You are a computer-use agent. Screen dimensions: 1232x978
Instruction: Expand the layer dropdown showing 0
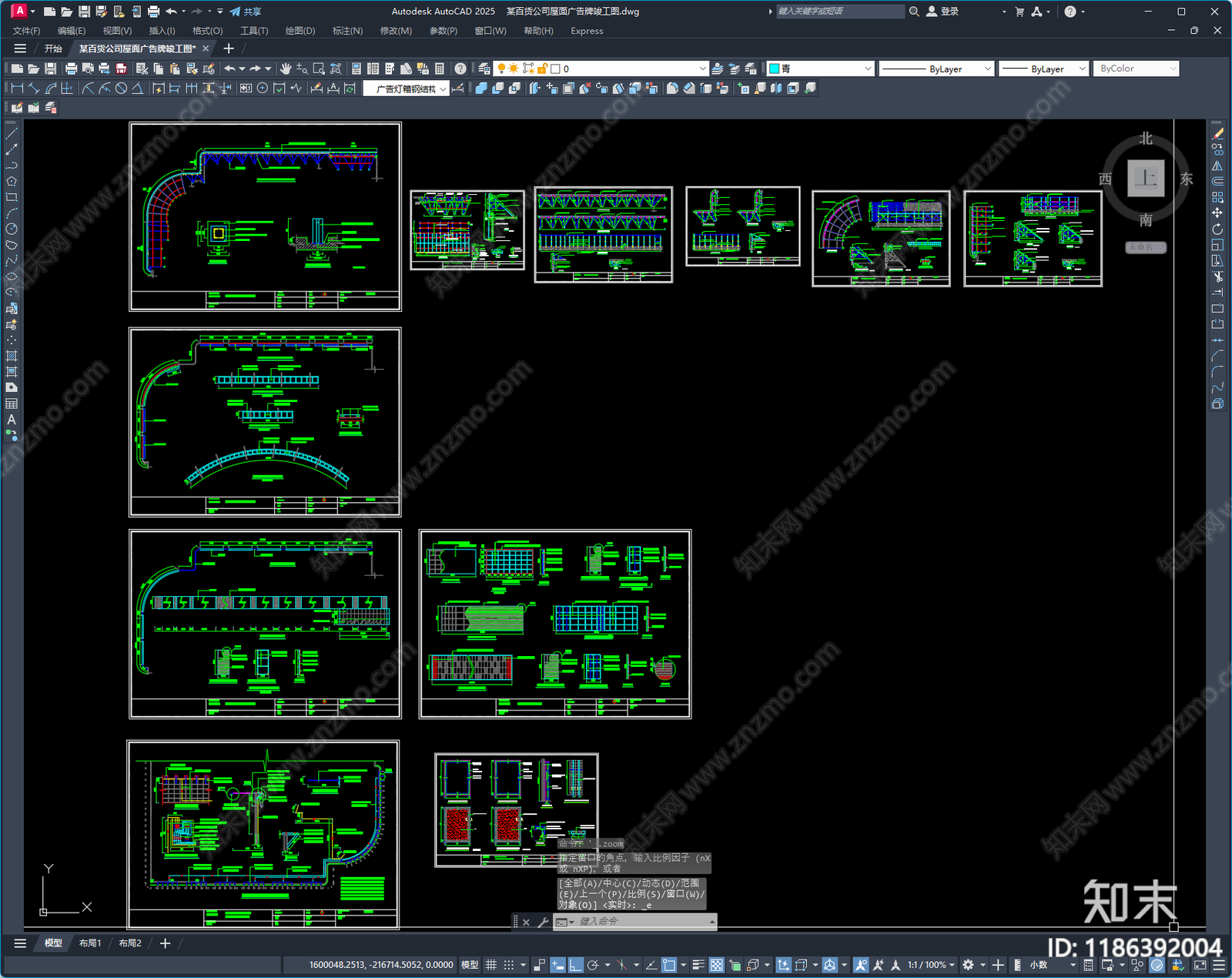(x=702, y=69)
